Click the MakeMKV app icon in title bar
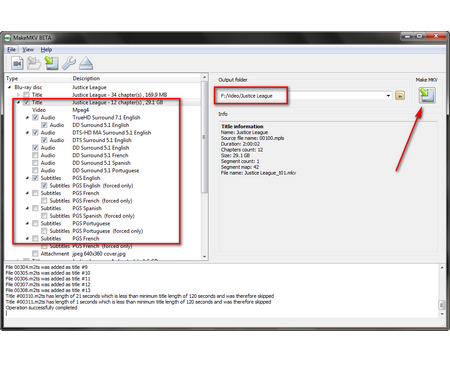The width and height of the screenshot is (450, 372). (x=7, y=38)
